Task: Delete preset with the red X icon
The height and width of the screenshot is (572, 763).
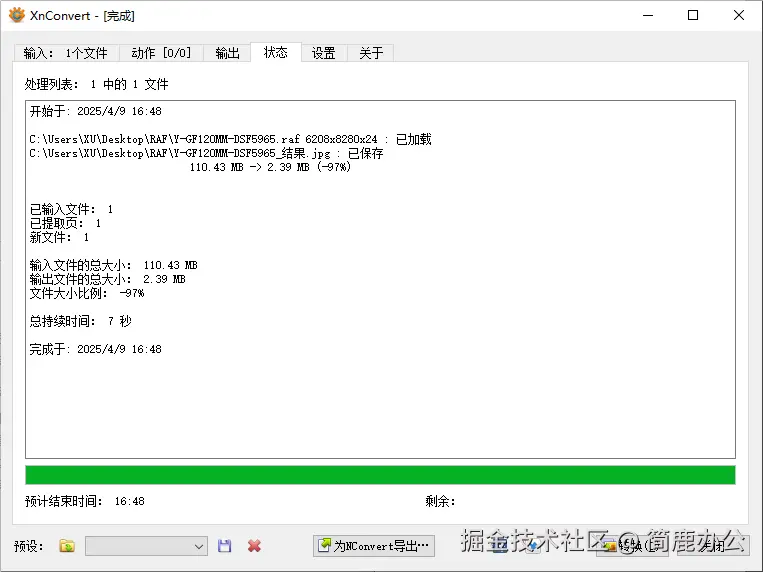Action: pos(254,546)
